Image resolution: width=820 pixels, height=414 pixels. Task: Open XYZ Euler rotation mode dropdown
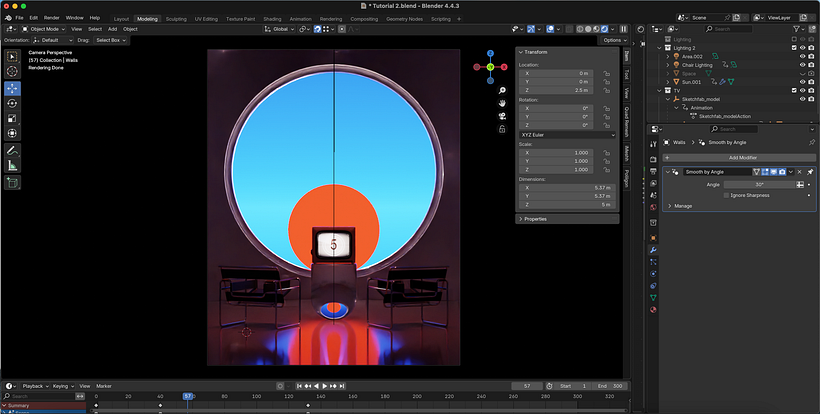click(567, 135)
